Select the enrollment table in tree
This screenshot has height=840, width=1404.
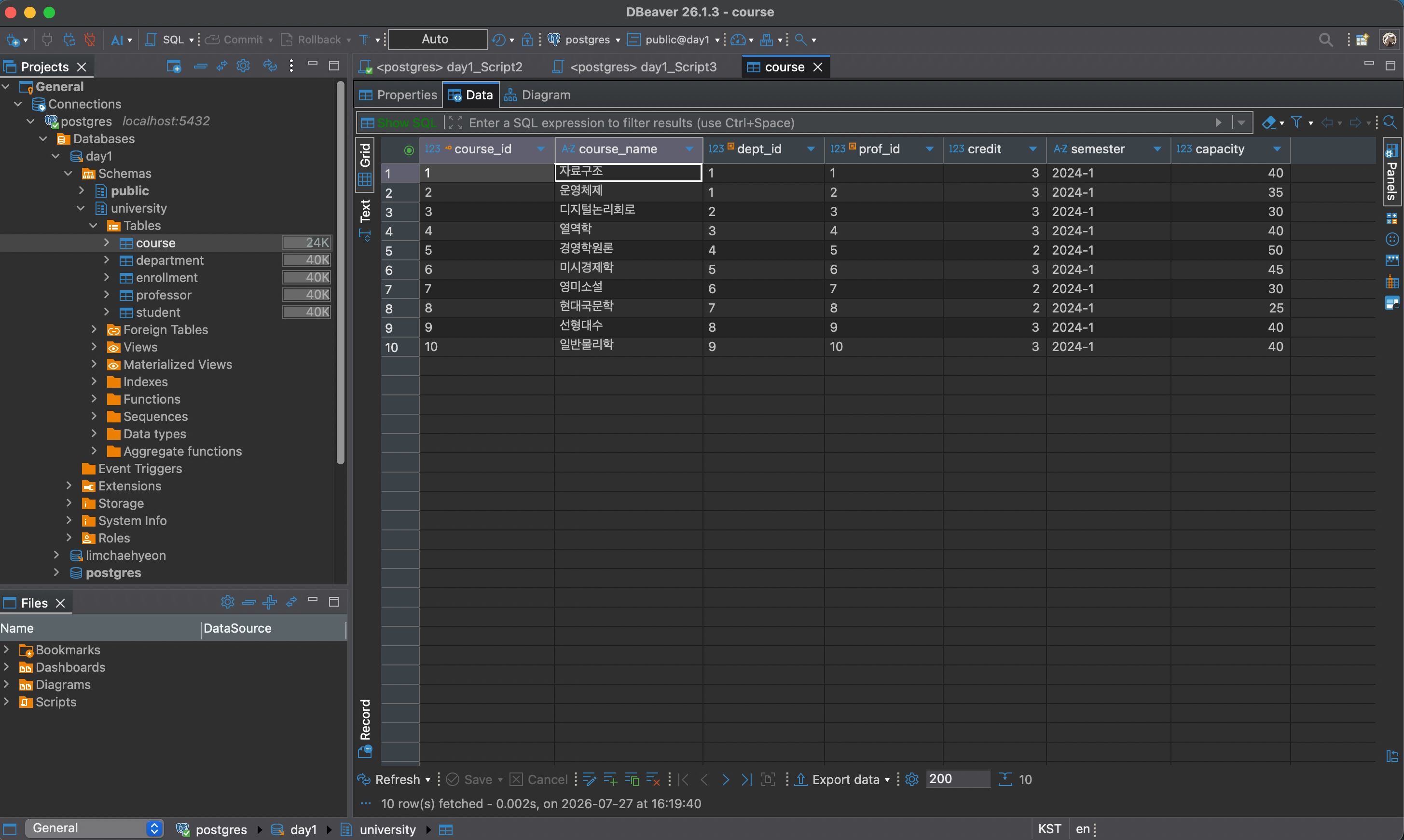(x=166, y=278)
